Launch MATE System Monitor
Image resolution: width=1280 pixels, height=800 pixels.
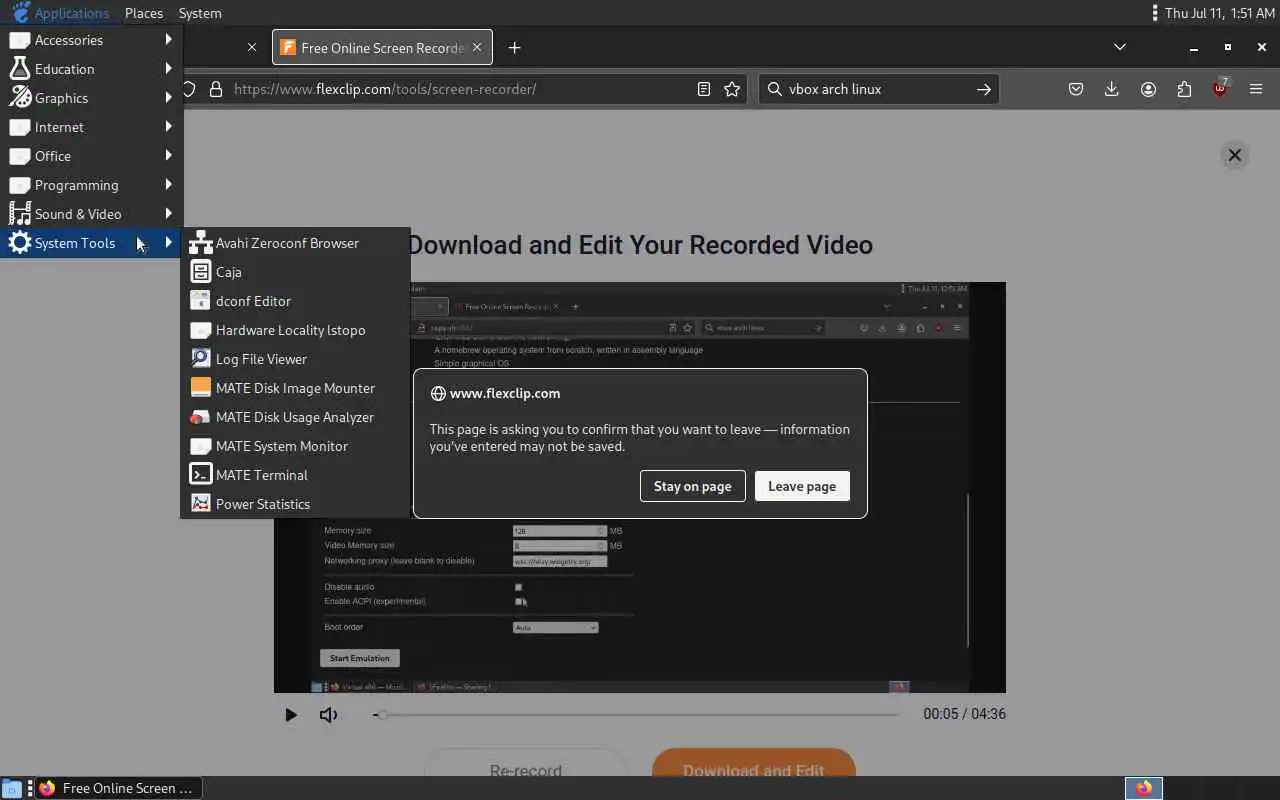295,446
